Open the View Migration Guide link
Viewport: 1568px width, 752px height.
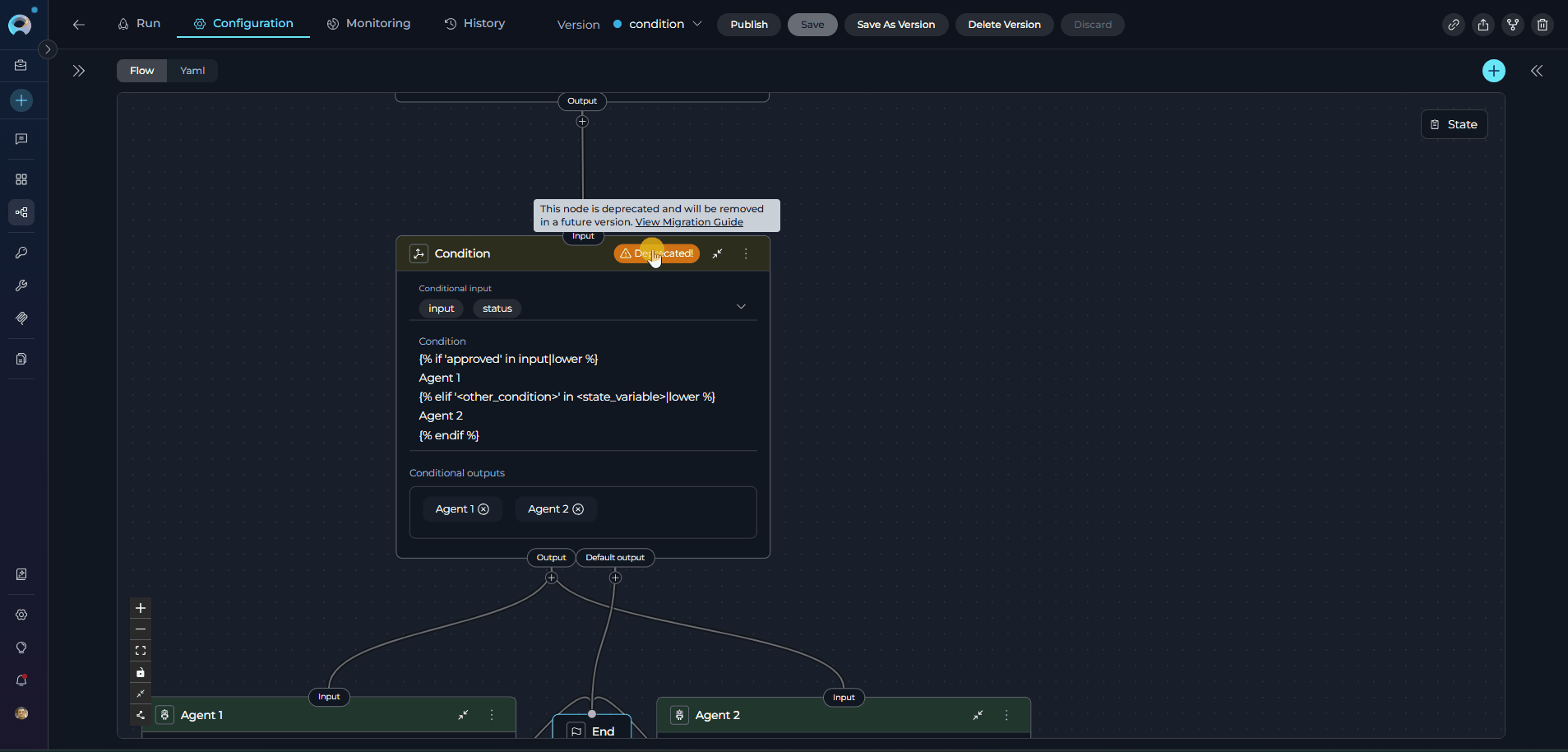tap(689, 222)
